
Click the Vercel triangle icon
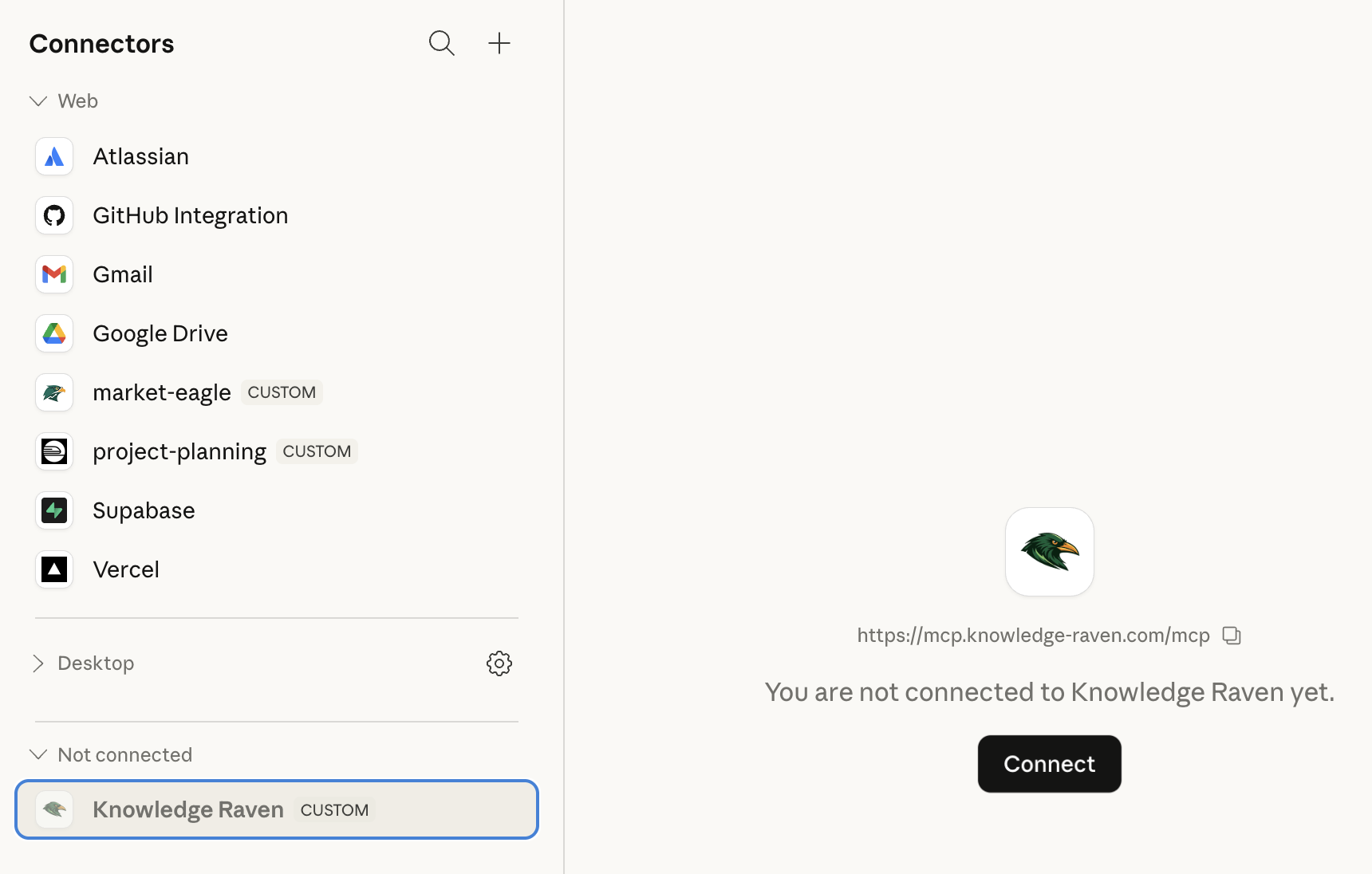point(54,569)
